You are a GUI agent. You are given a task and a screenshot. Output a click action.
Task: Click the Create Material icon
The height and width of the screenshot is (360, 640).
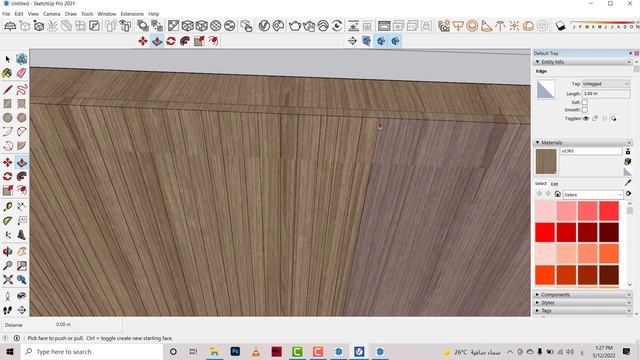pyautogui.click(x=628, y=162)
